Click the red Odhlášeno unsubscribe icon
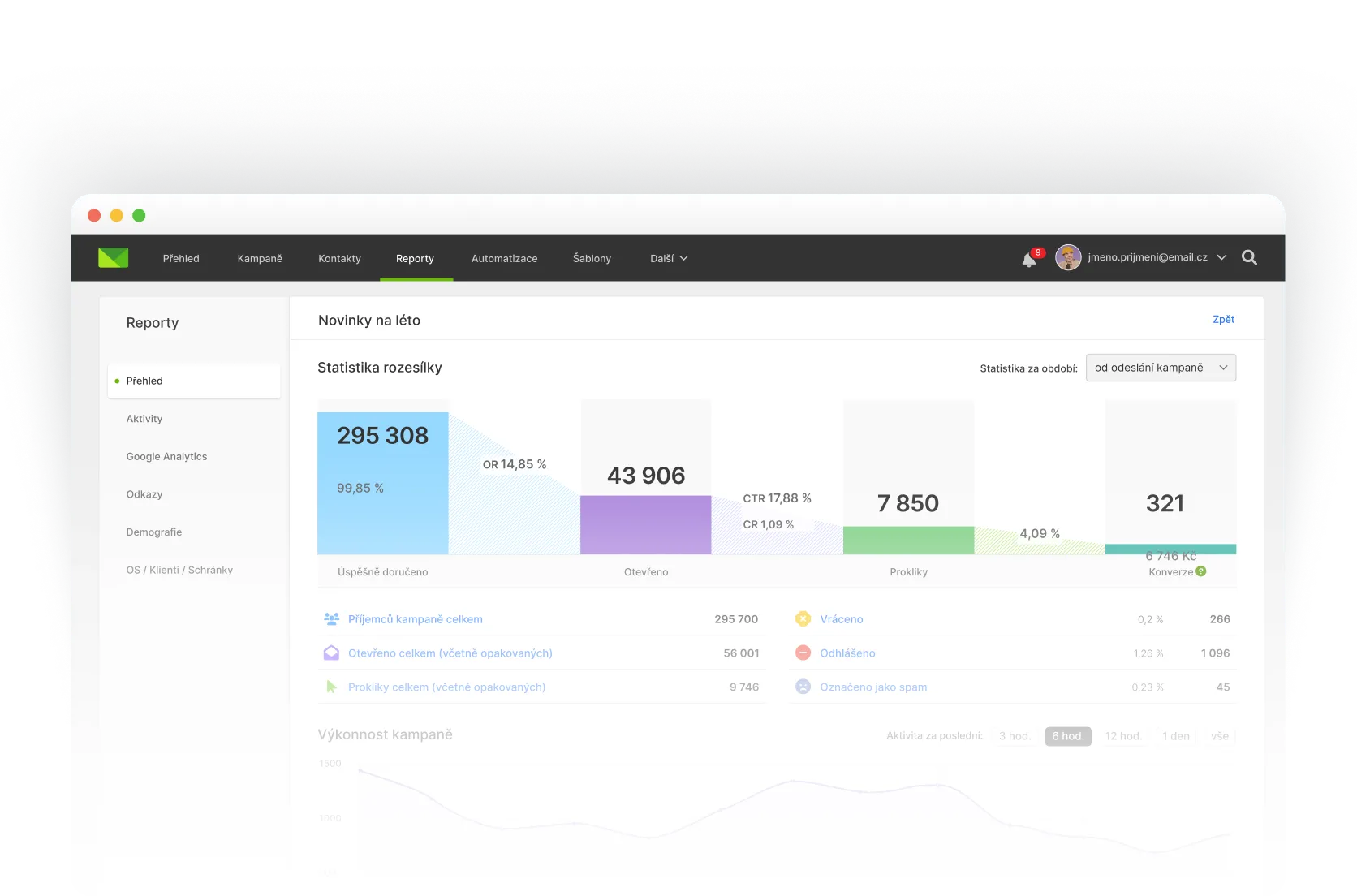The height and width of the screenshot is (896, 1357). pyautogui.click(x=803, y=653)
